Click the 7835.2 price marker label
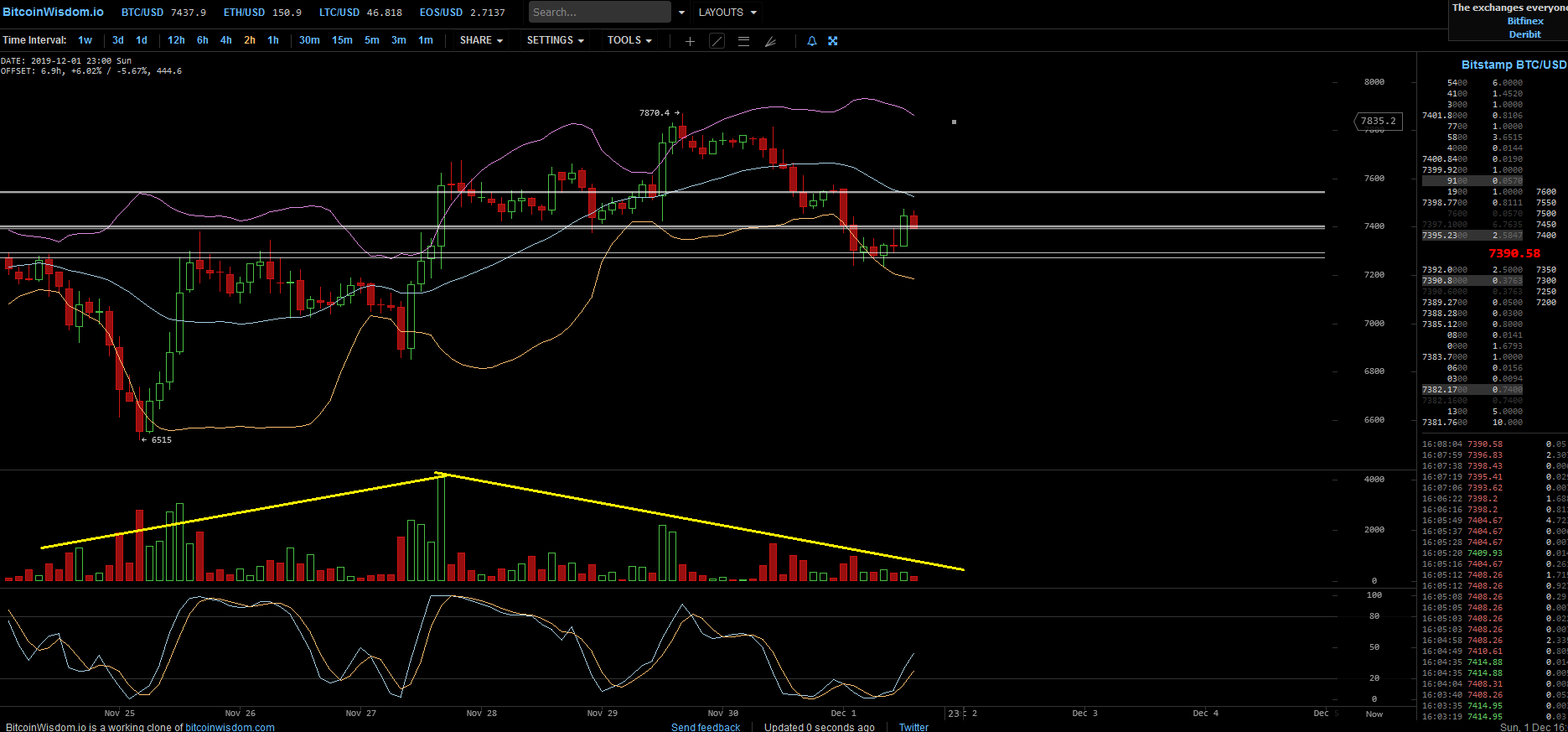 point(1379,122)
